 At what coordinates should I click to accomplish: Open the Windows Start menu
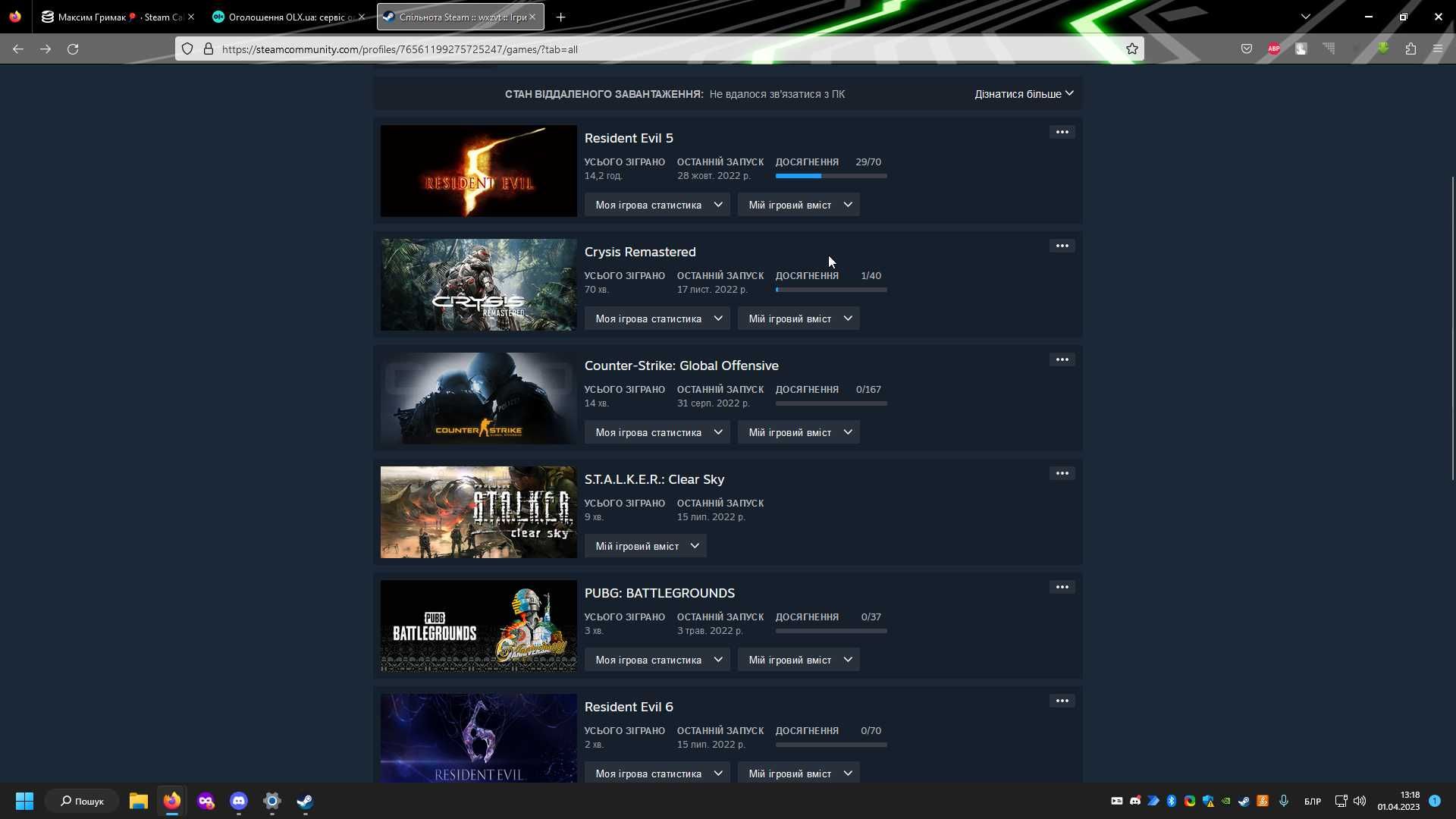(x=24, y=801)
